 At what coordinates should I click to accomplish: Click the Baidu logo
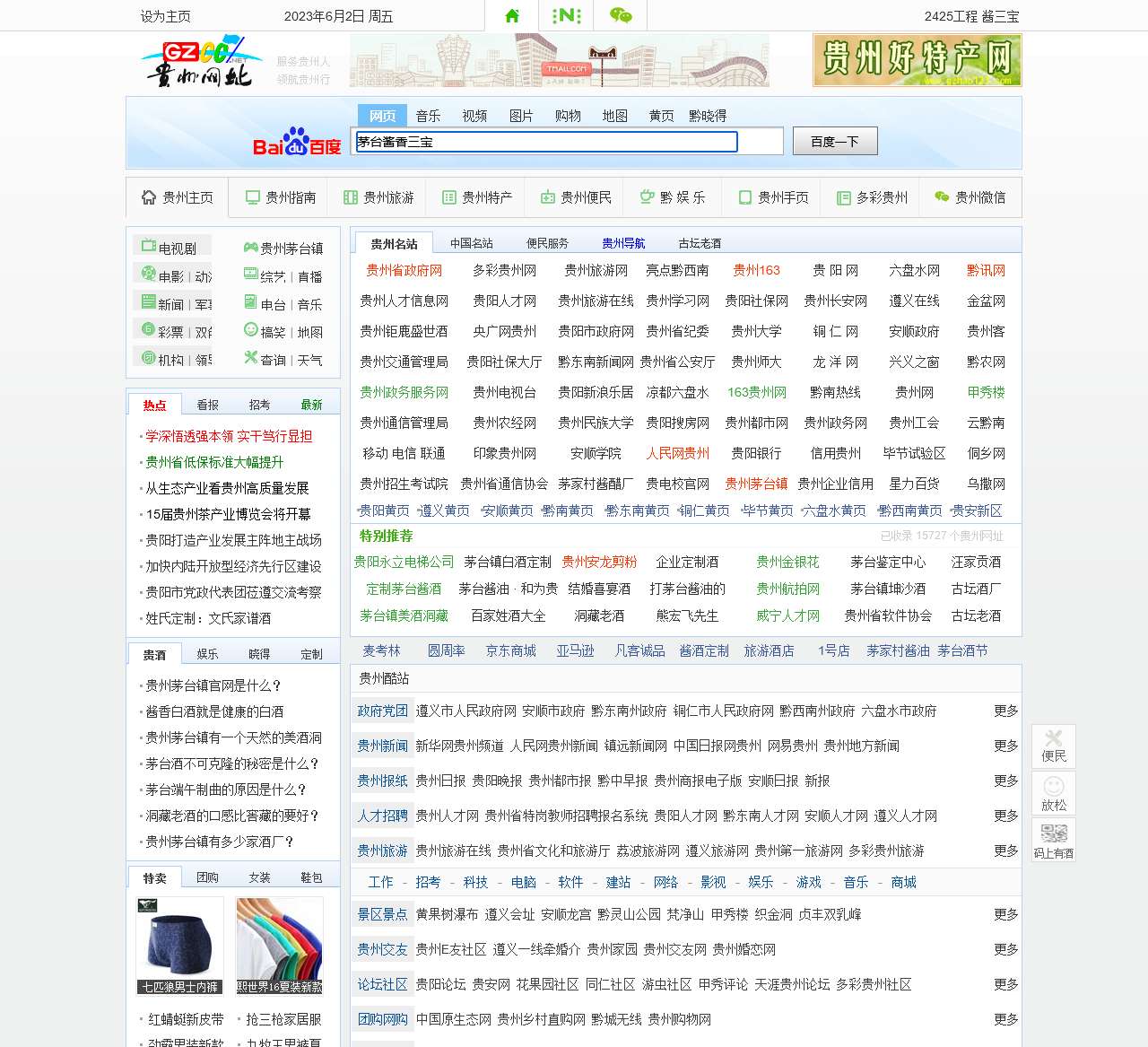tap(297, 142)
